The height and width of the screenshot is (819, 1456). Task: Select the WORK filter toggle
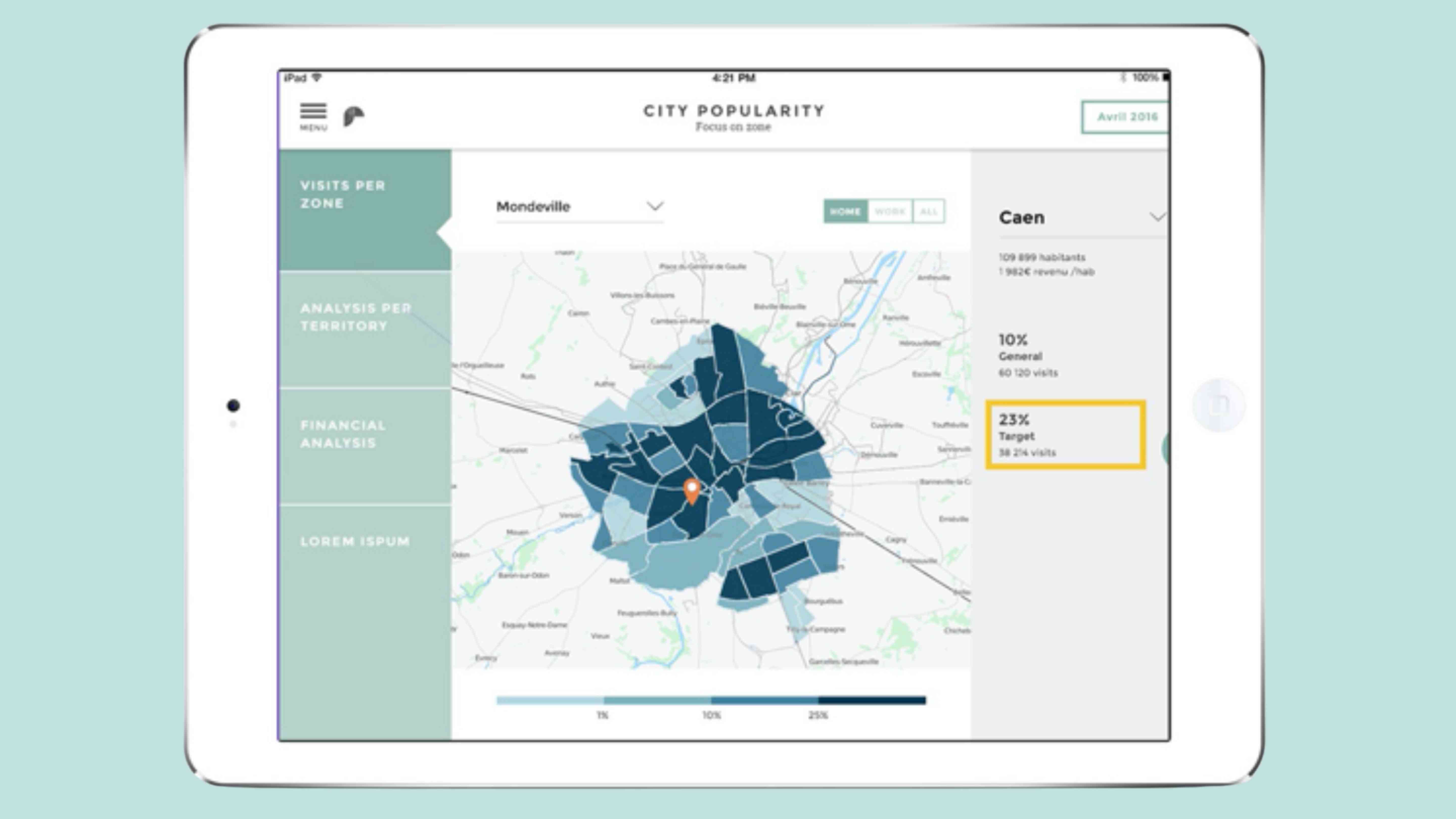click(x=890, y=211)
